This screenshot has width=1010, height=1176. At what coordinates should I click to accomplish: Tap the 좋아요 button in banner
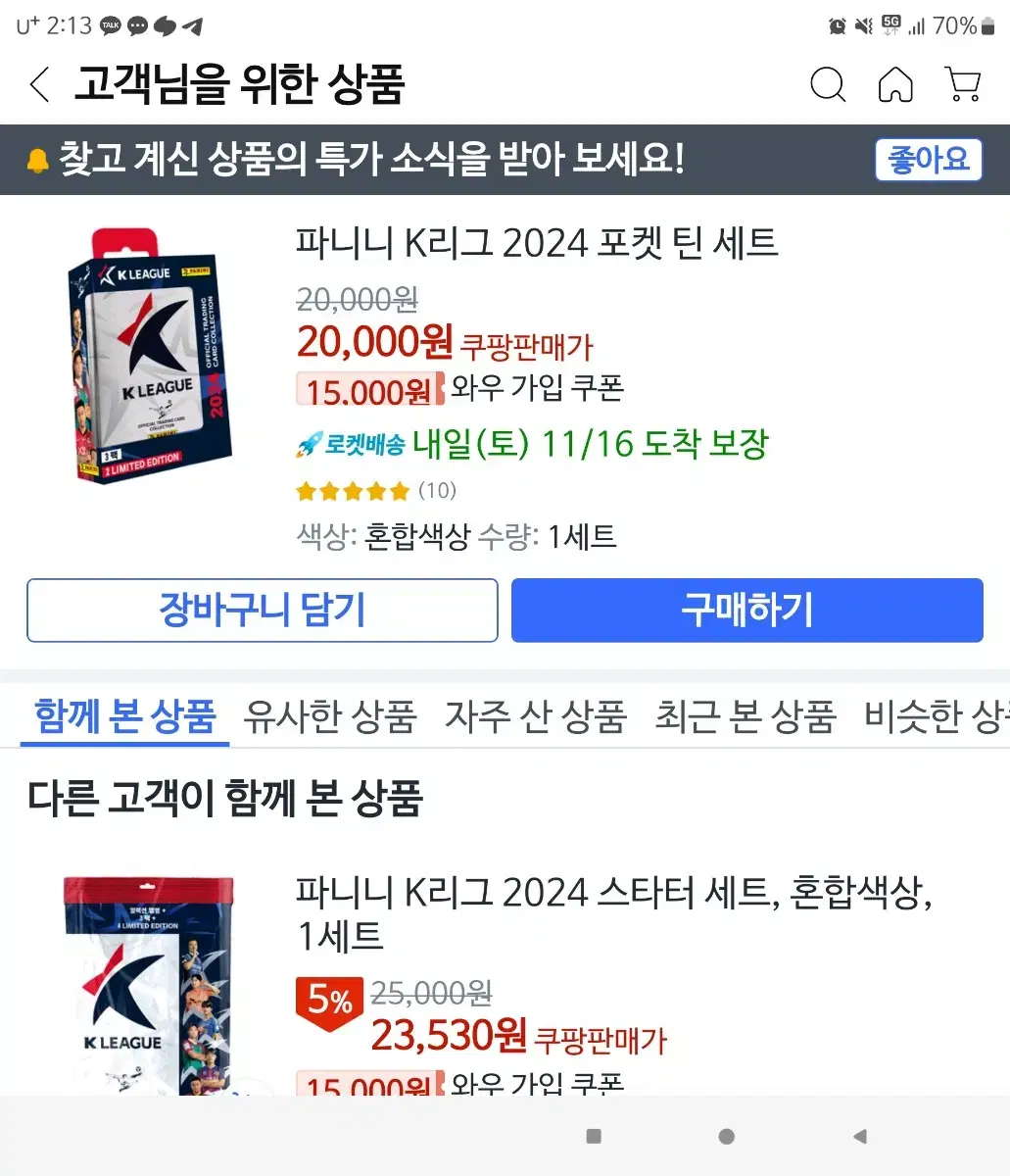pos(928,160)
